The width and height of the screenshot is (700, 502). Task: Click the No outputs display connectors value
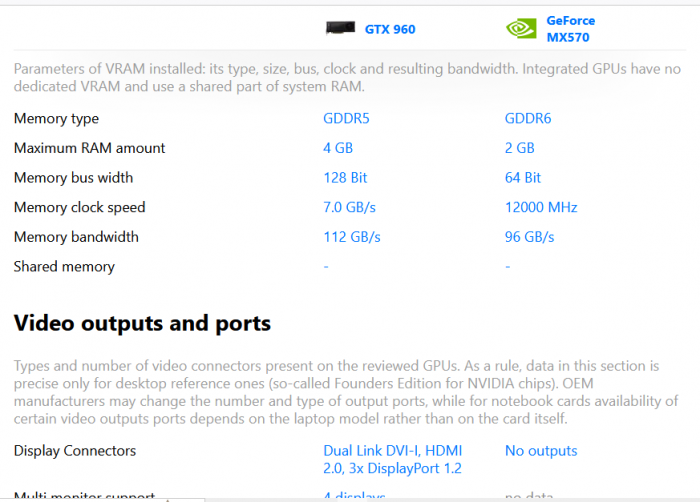pyautogui.click(x=541, y=451)
